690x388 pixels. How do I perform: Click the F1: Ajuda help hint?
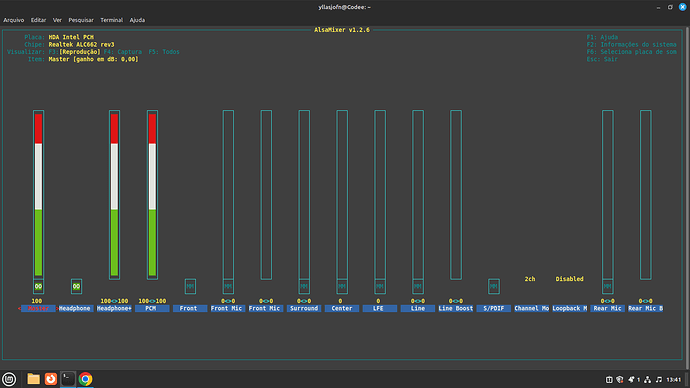pos(602,37)
